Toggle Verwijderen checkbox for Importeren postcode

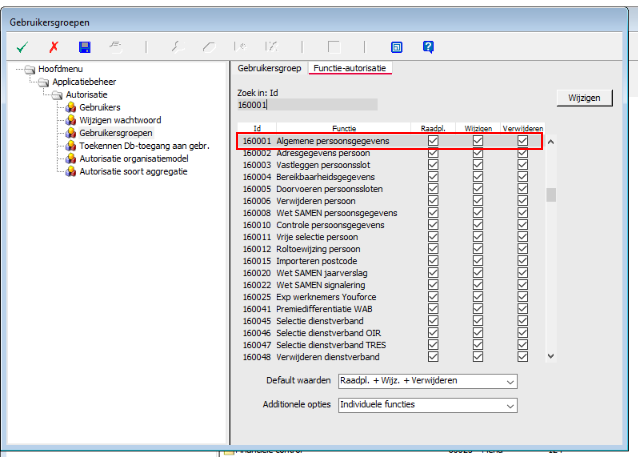pyautogui.click(x=523, y=261)
